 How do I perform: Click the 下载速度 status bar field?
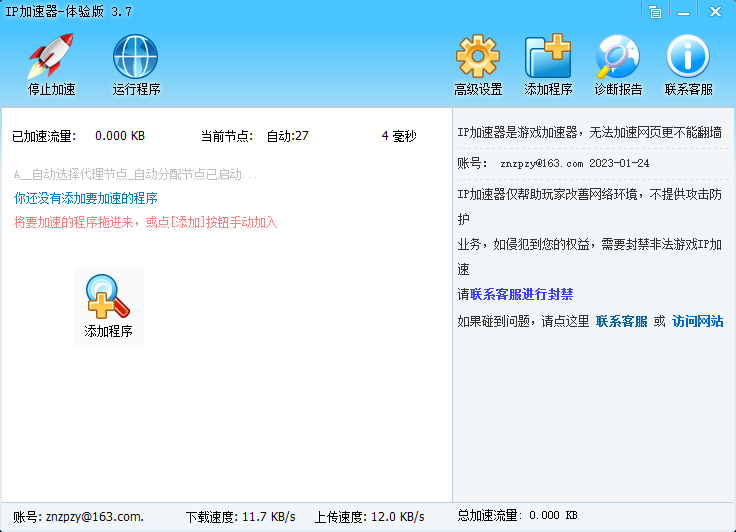240,517
